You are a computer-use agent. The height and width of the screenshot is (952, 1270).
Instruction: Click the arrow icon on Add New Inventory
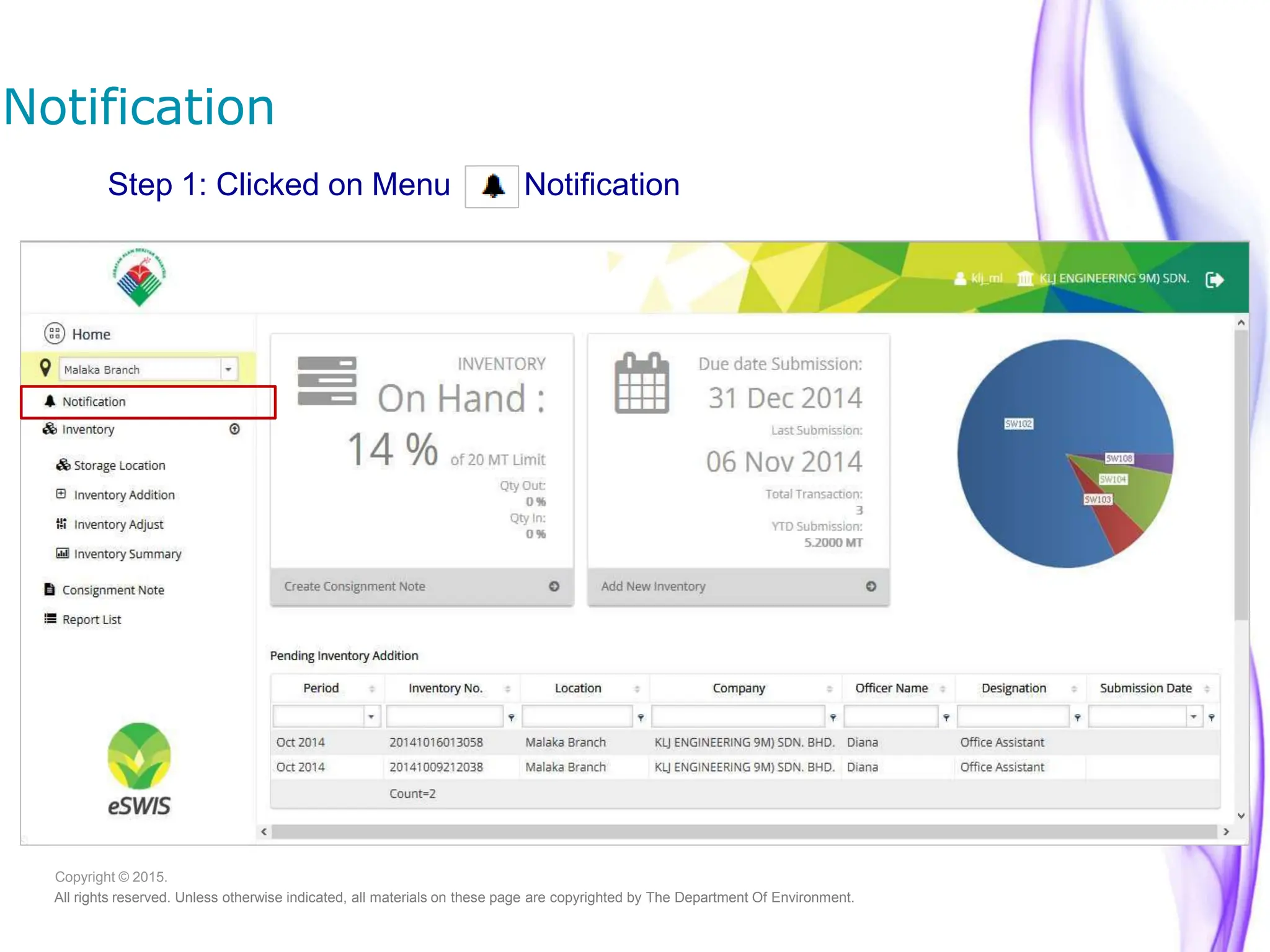pyautogui.click(x=871, y=586)
